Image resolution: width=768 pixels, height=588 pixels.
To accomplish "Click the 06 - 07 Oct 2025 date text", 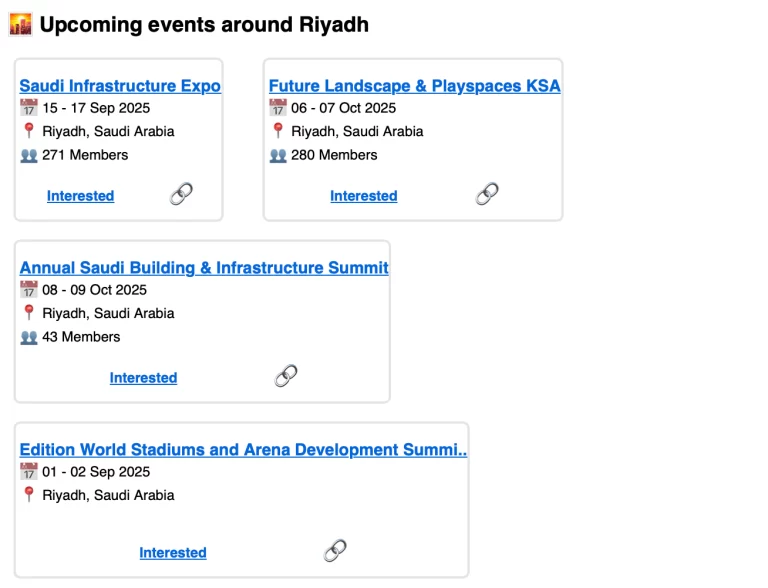I will coord(343,108).
